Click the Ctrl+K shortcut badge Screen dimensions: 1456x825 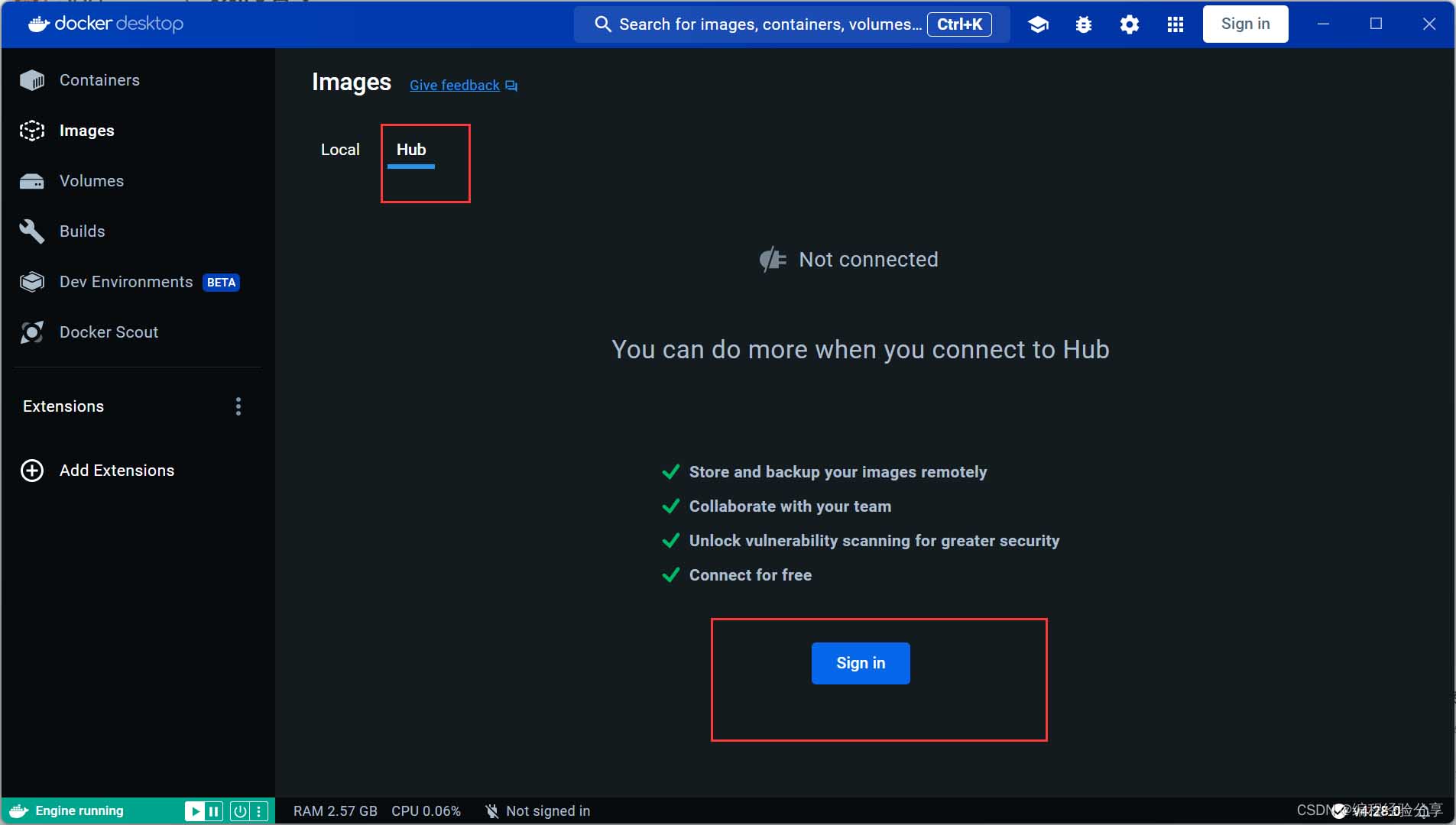pos(959,24)
